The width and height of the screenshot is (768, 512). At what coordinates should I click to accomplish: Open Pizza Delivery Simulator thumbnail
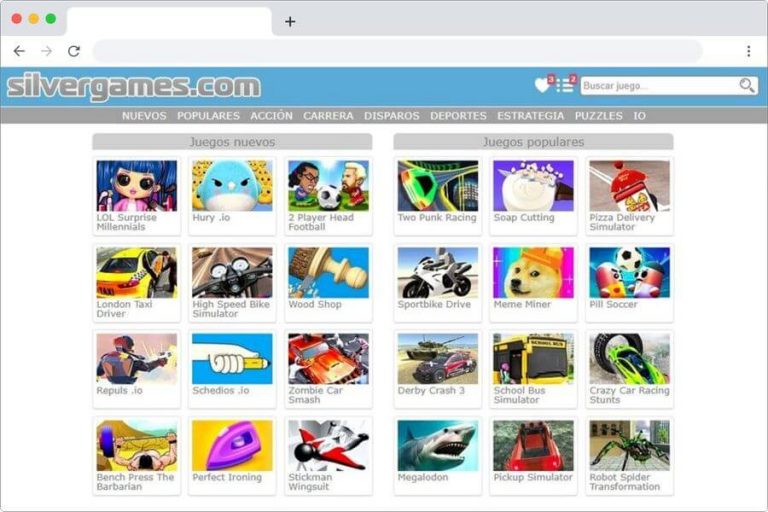(629, 186)
